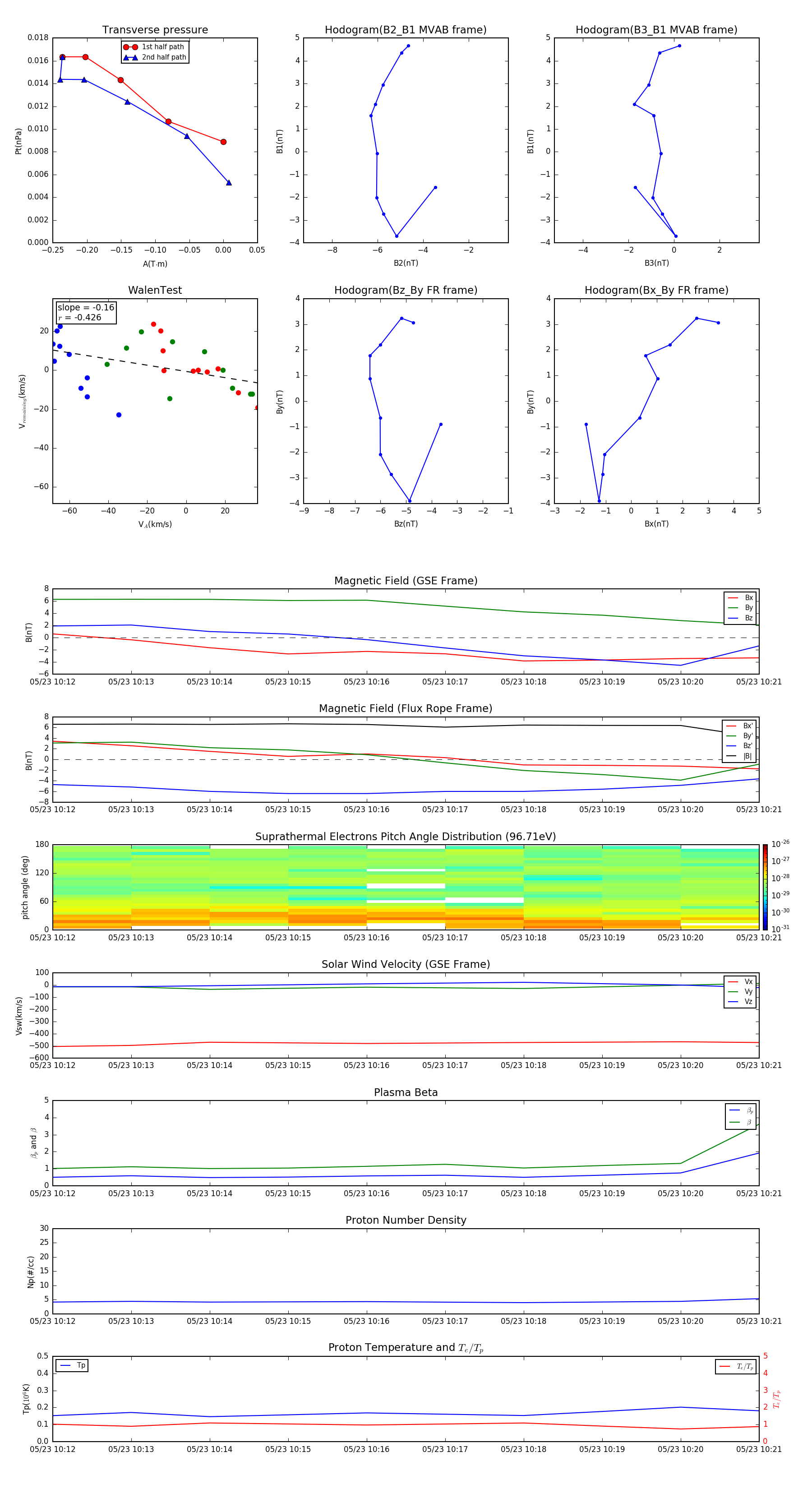Click the red "Te/Tp" legend box
The width and height of the screenshot is (812, 1489).
[x=736, y=1366]
